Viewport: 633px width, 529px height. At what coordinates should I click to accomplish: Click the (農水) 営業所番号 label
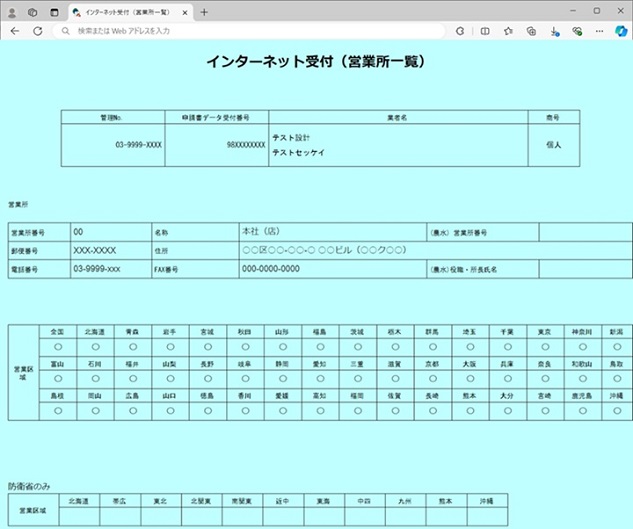click(459, 233)
